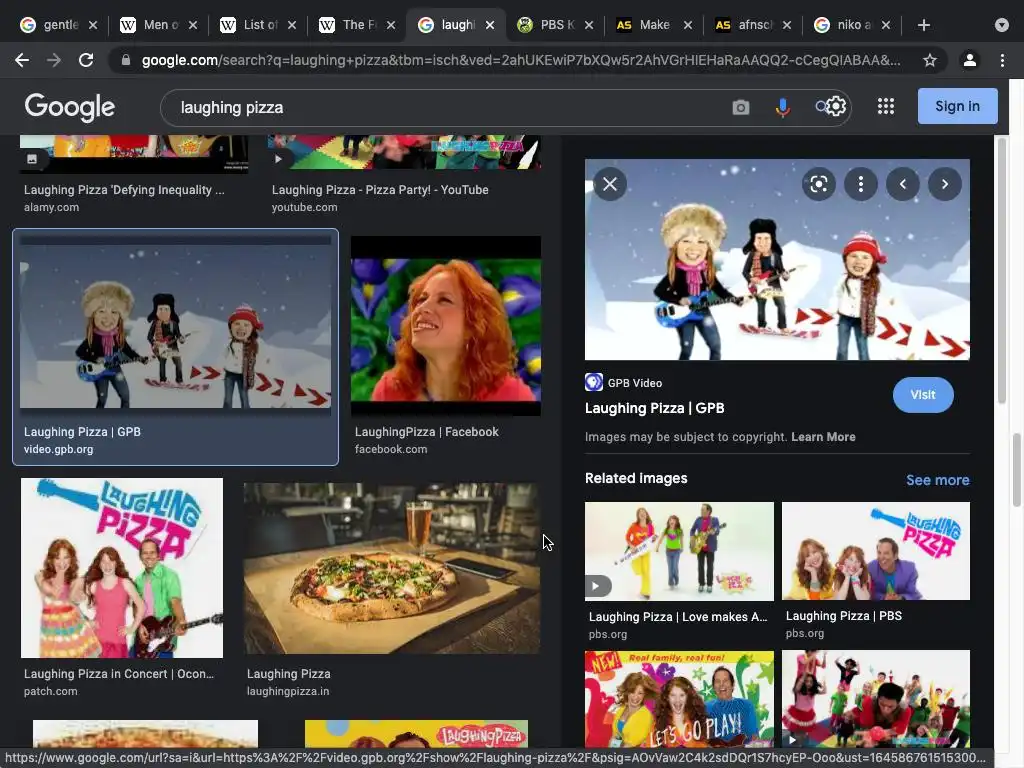Viewport: 1024px width, 768px height.
Task: Search inside image with the lens icon
Action: [x=818, y=184]
